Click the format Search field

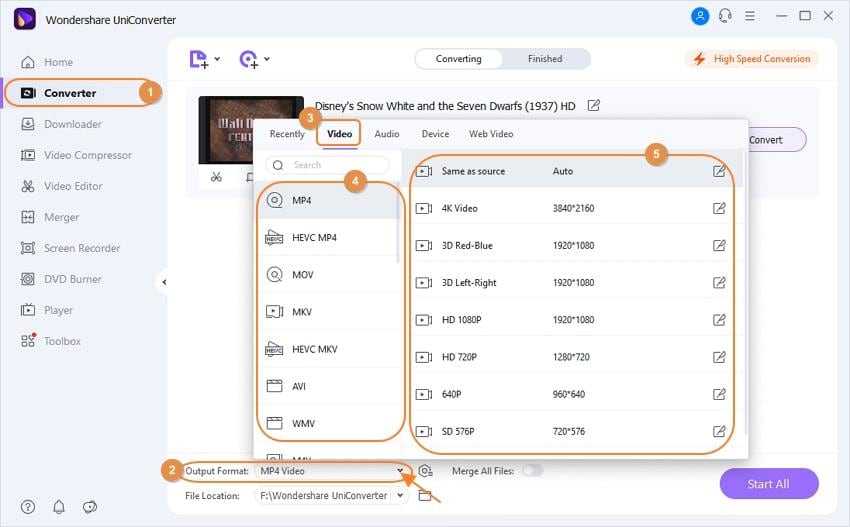(x=330, y=165)
